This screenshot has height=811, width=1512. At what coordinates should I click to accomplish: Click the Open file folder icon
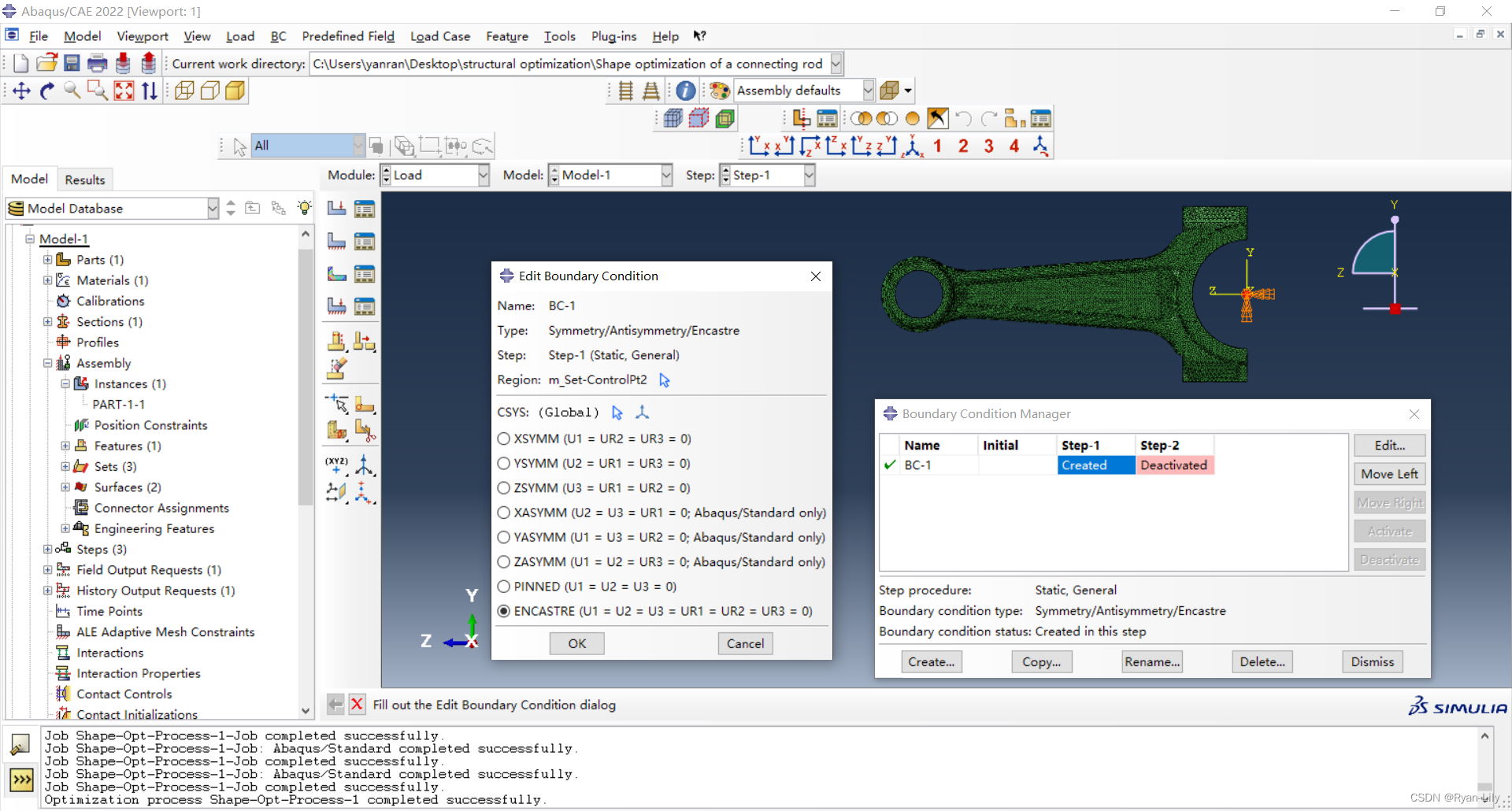pos(46,64)
